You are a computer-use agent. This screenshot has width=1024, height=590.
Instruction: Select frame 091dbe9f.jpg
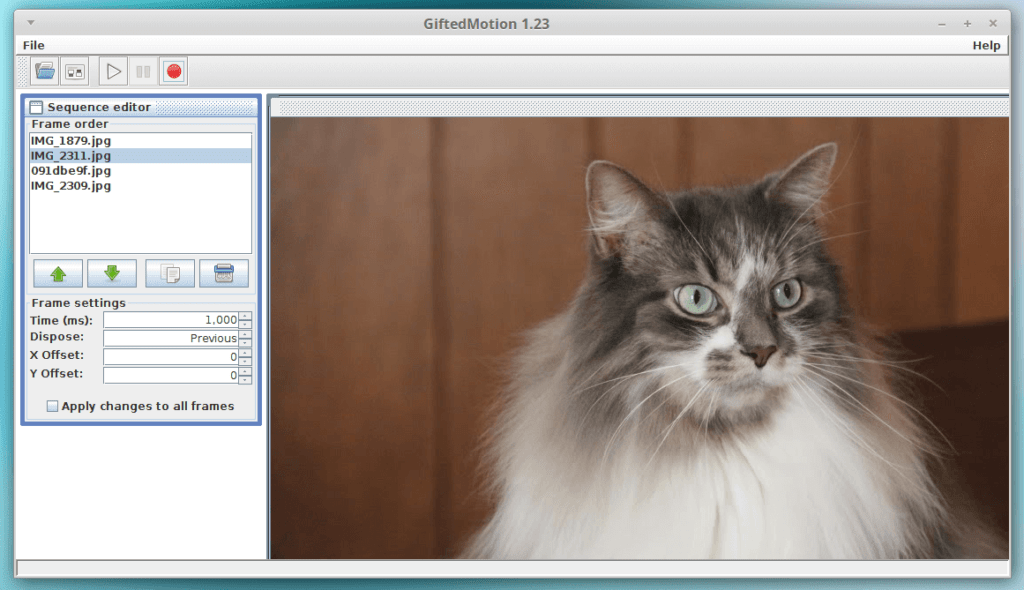(x=140, y=171)
